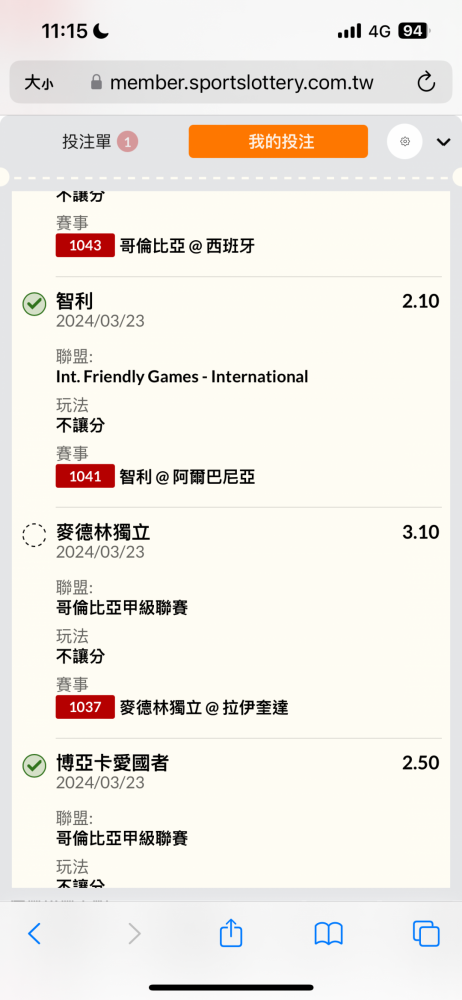The width and height of the screenshot is (462, 1000).
Task: Tap the Safari forward arrow
Action: (134, 934)
